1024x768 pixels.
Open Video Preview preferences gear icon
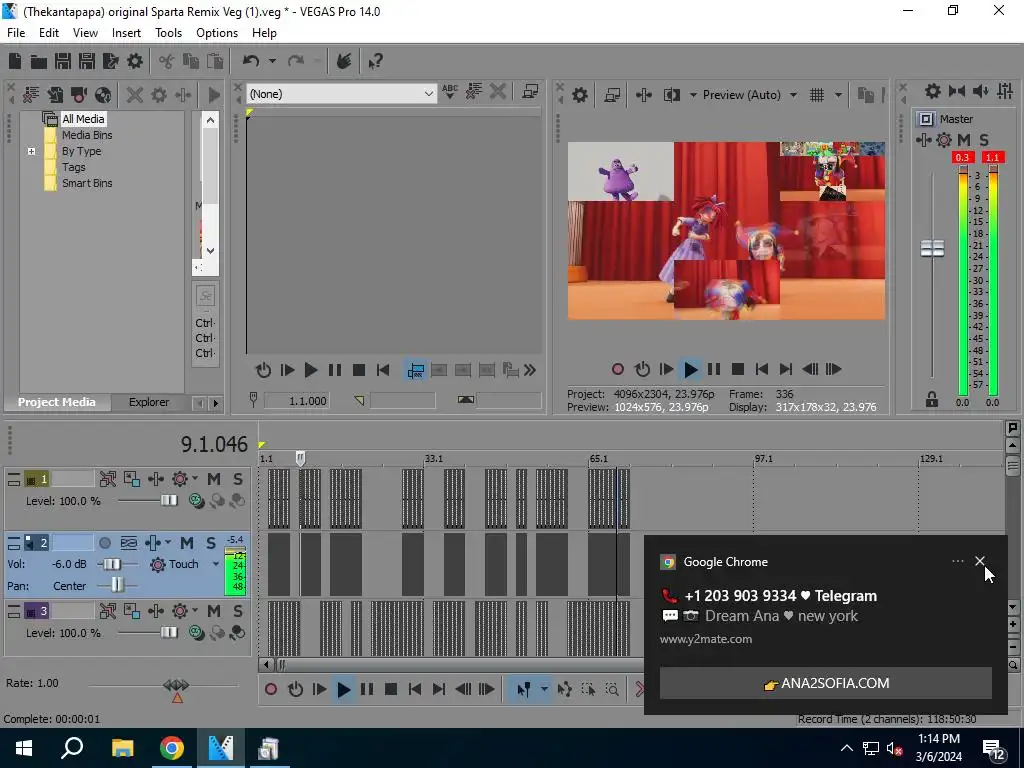tap(579, 95)
